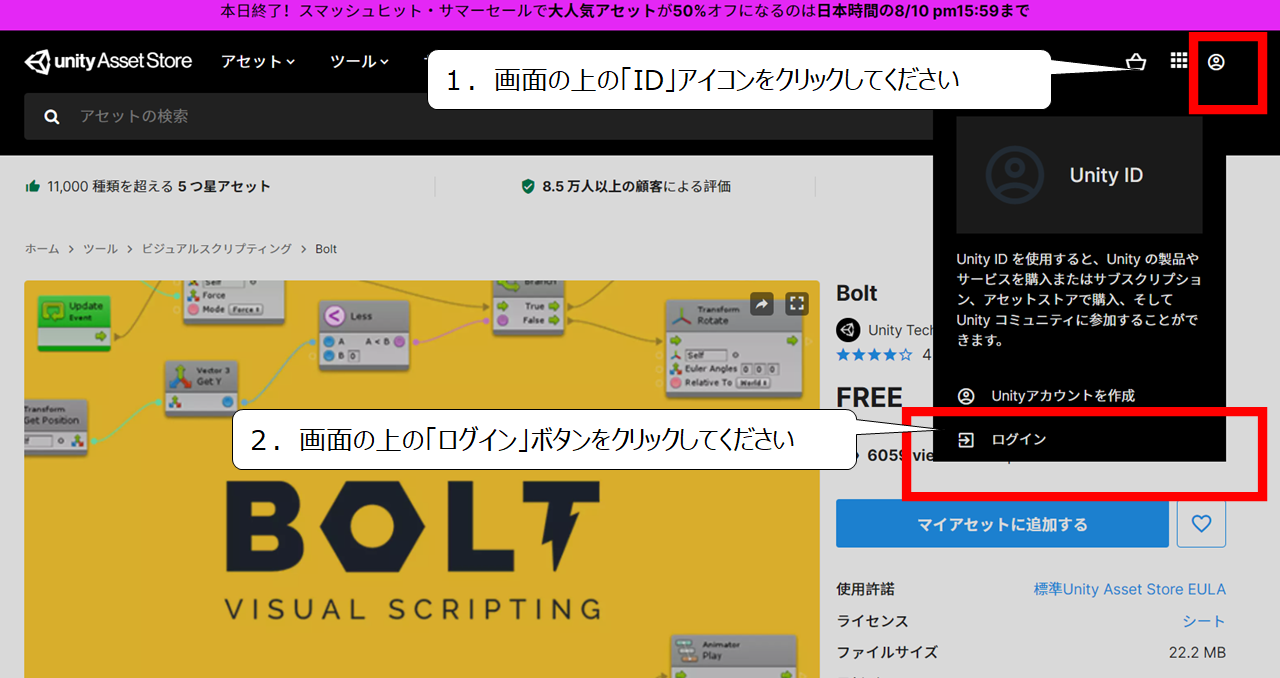Click the FREE price text
1280x678 pixels.
point(869,398)
